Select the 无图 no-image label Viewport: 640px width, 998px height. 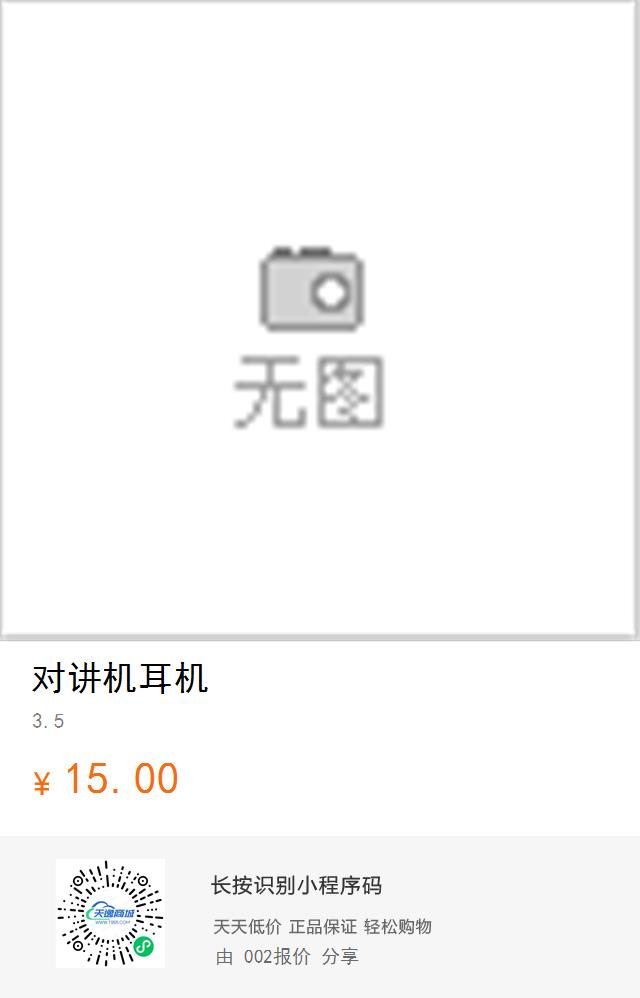click(x=309, y=391)
